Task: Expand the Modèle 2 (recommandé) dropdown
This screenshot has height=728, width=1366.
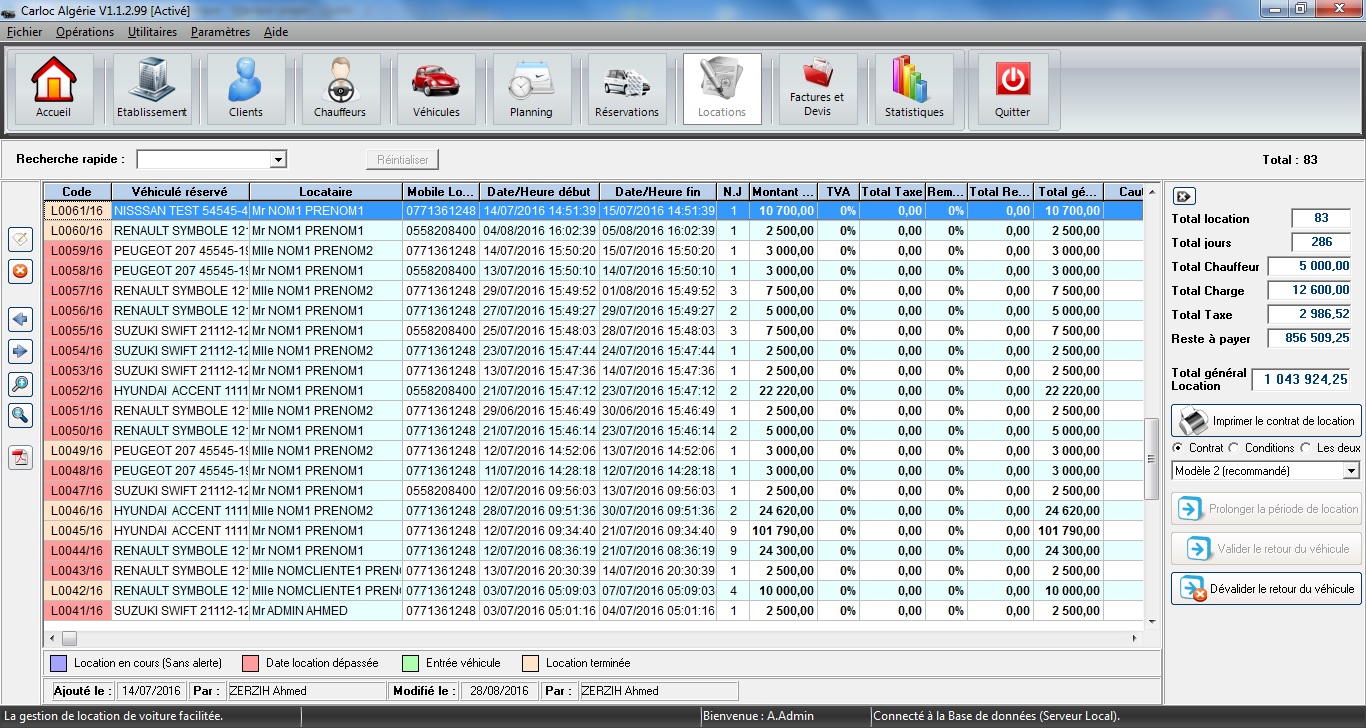Action: coord(1351,471)
